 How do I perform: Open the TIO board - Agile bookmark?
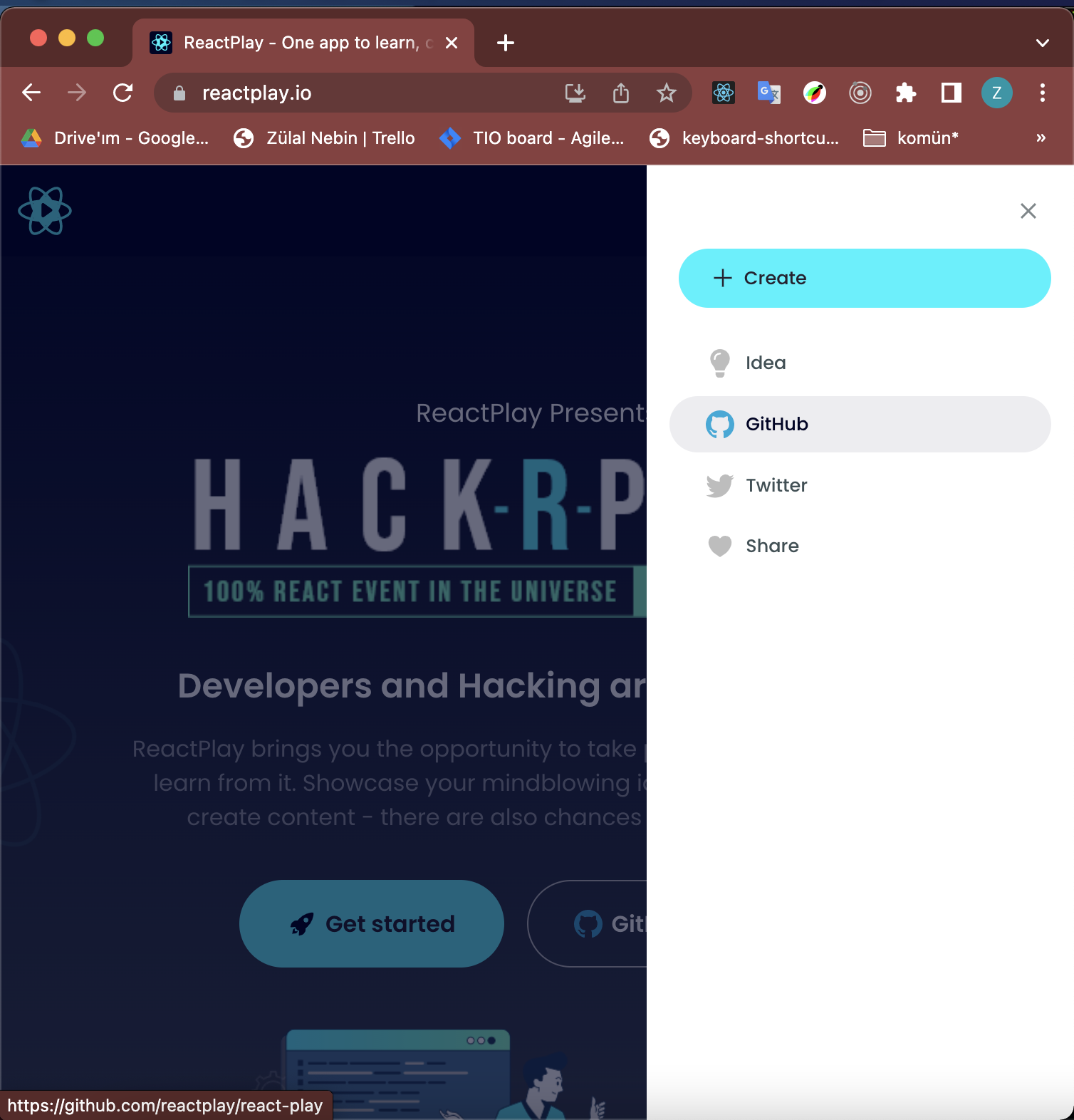(x=531, y=138)
